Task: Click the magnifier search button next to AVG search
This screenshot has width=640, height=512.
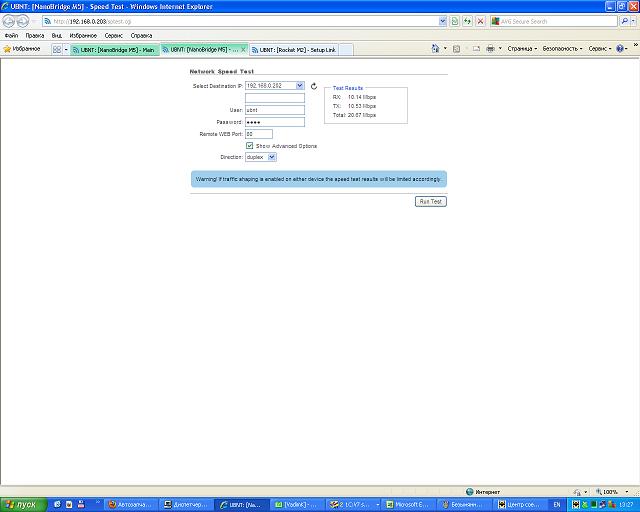Action: click(624, 21)
